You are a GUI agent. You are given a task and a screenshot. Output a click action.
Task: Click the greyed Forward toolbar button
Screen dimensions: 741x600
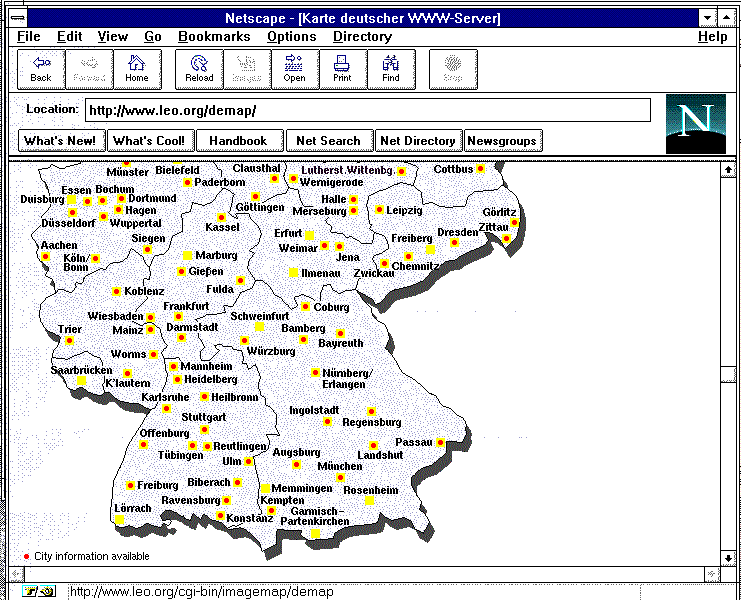(x=89, y=69)
